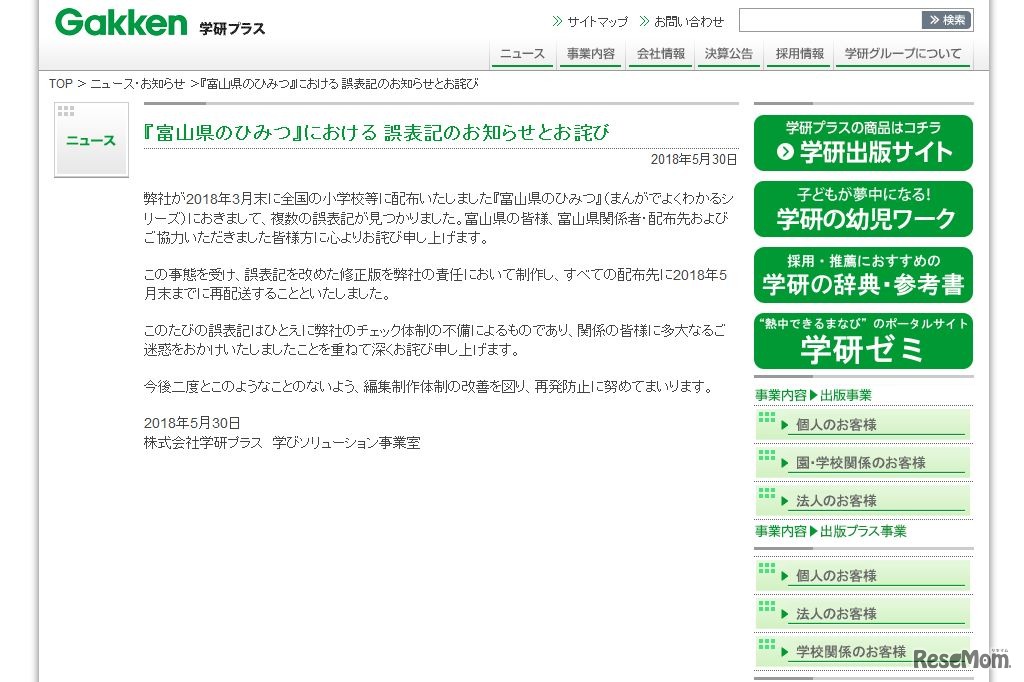The image size is (1024, 682).
Task: Open the 学研出版サイト banner
Action: (x=863, y=143)
